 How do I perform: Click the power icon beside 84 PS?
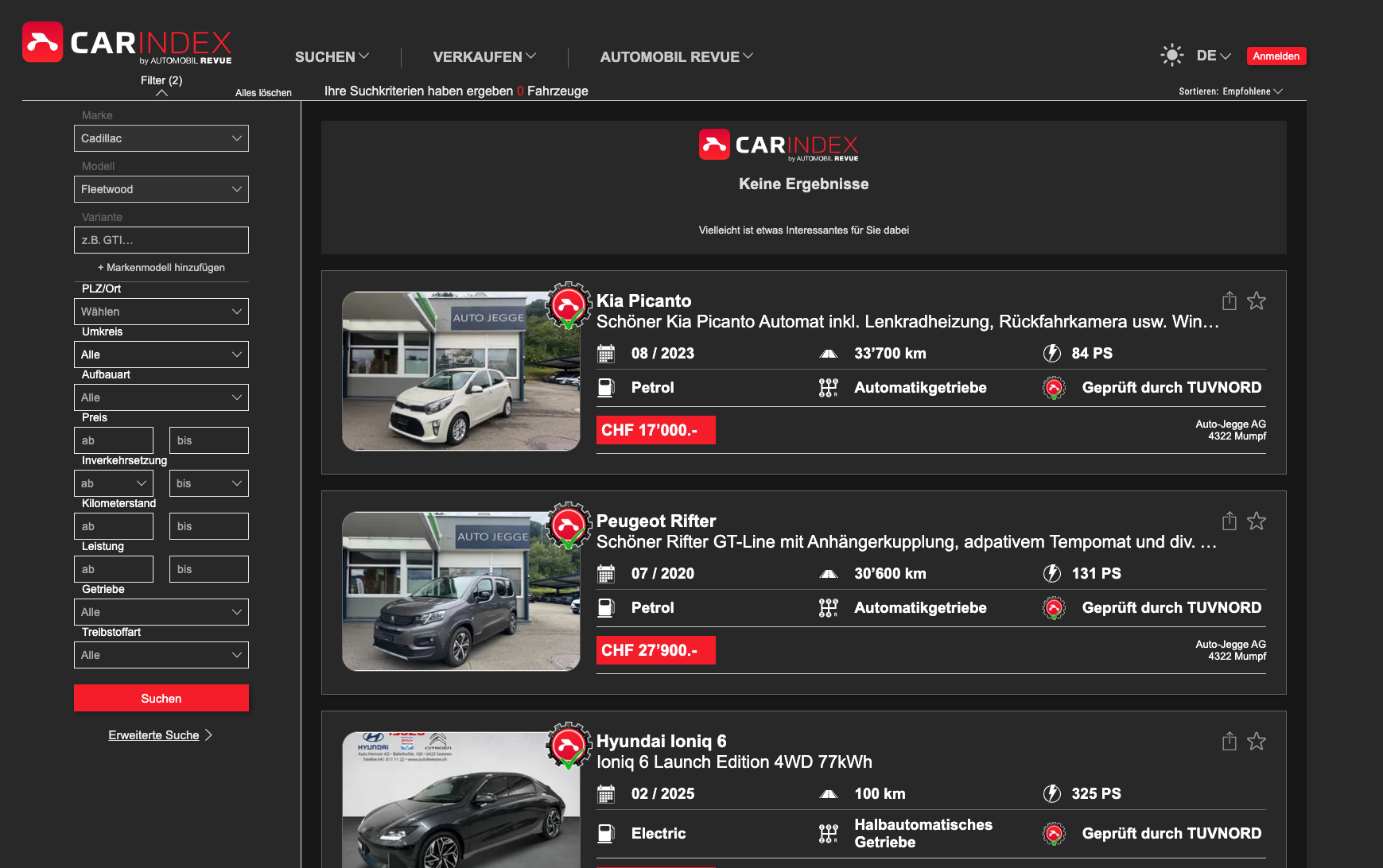coord(1052,353)
